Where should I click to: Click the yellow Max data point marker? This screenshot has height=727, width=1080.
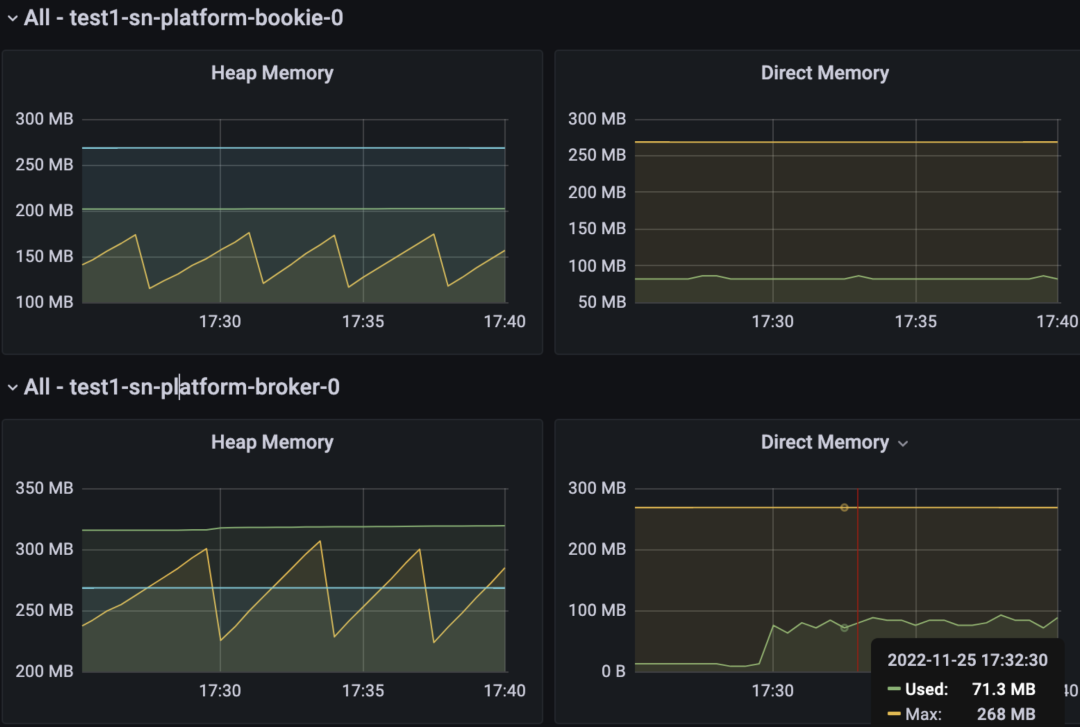coord(844,508)
